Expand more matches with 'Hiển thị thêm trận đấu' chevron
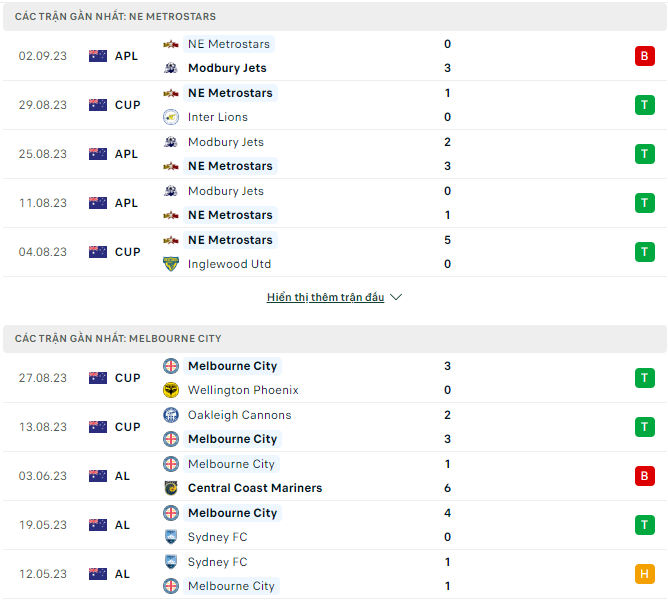The height and width of the screenshot is (602, 668). 396,297
